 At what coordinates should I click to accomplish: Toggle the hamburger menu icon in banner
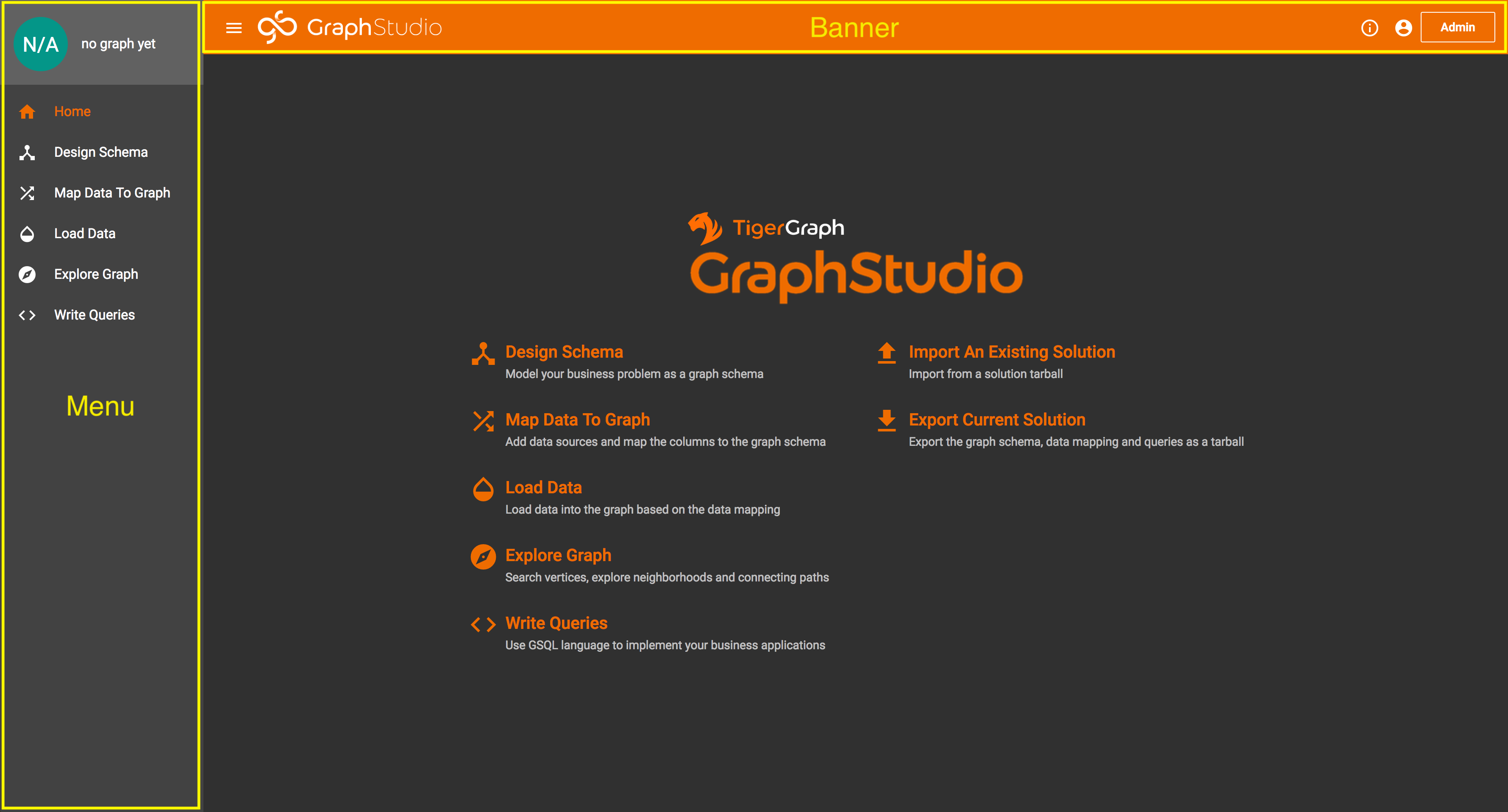pos(234,28)
